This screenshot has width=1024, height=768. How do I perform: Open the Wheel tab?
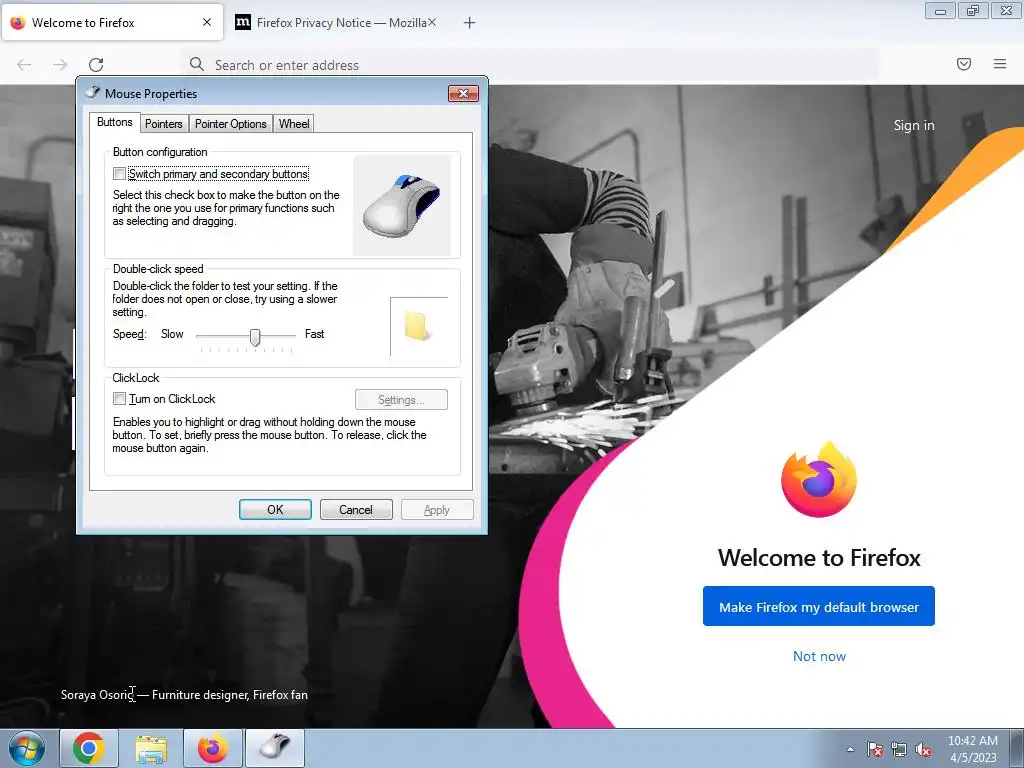294,123
